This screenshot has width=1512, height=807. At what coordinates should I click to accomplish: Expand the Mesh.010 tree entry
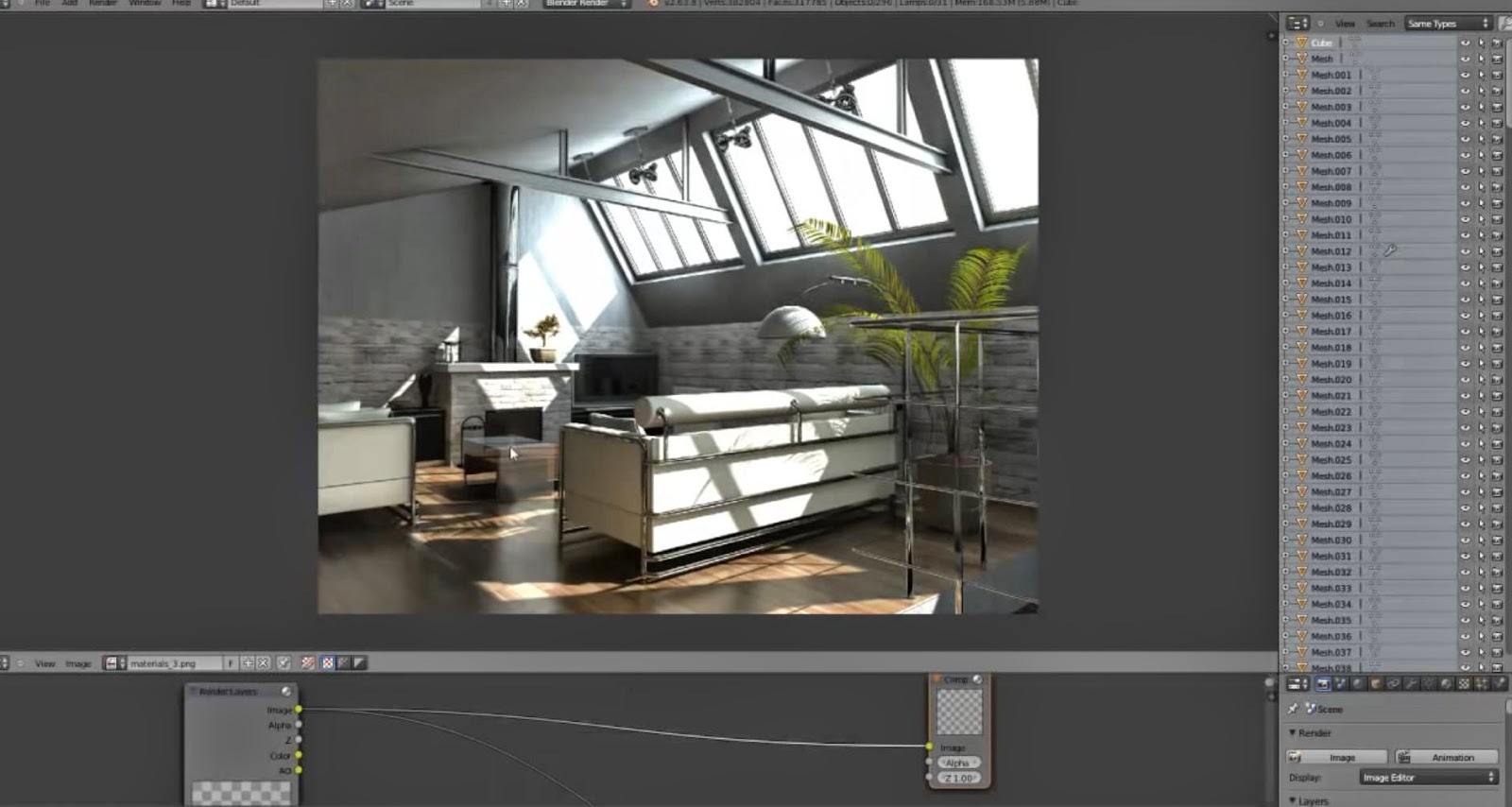pyautogui.click(x=1286, y=219)
